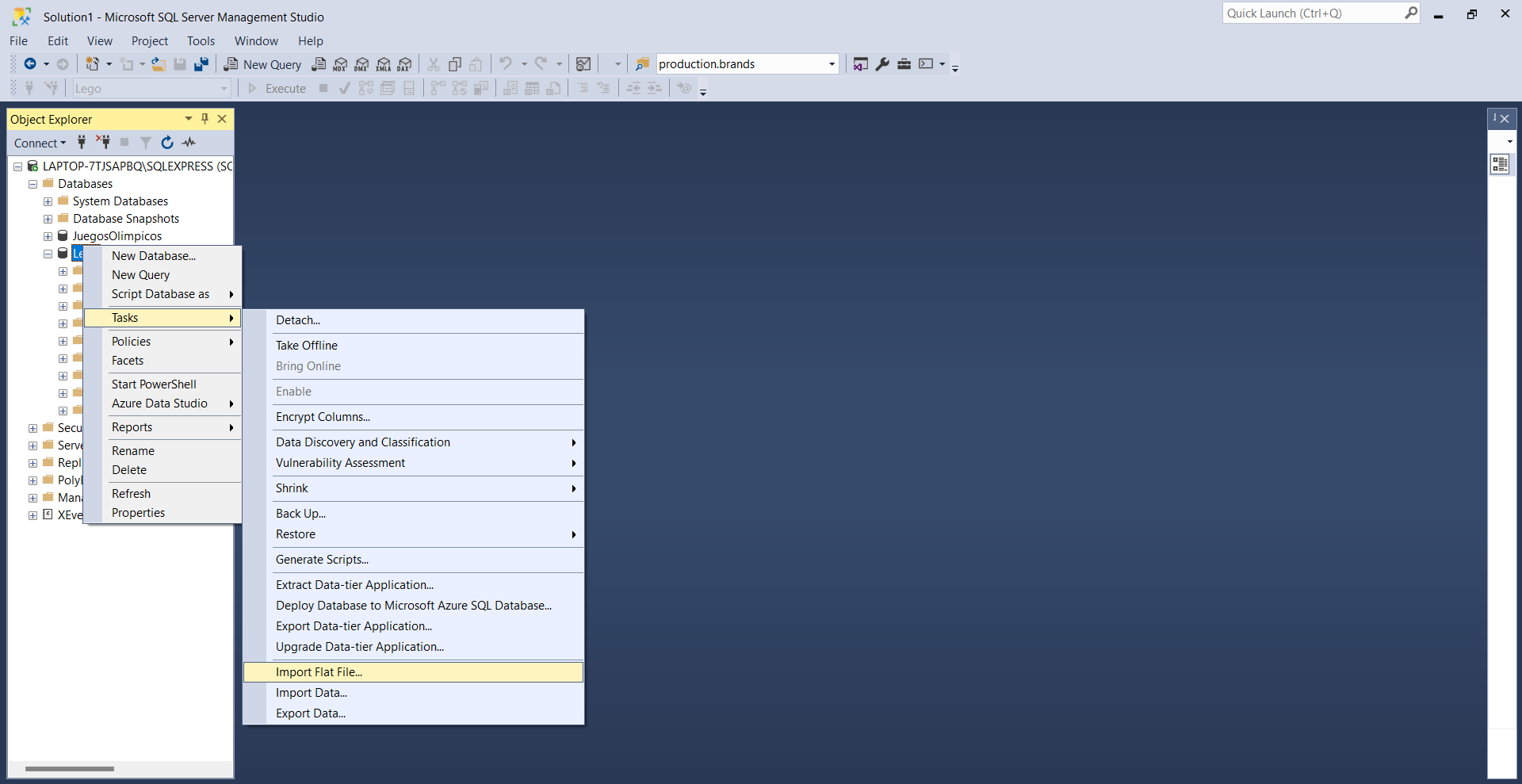Select Import Flat File from Tasks submenu
This screenshot has width=1522, height=784.
(x=319, y=672)
